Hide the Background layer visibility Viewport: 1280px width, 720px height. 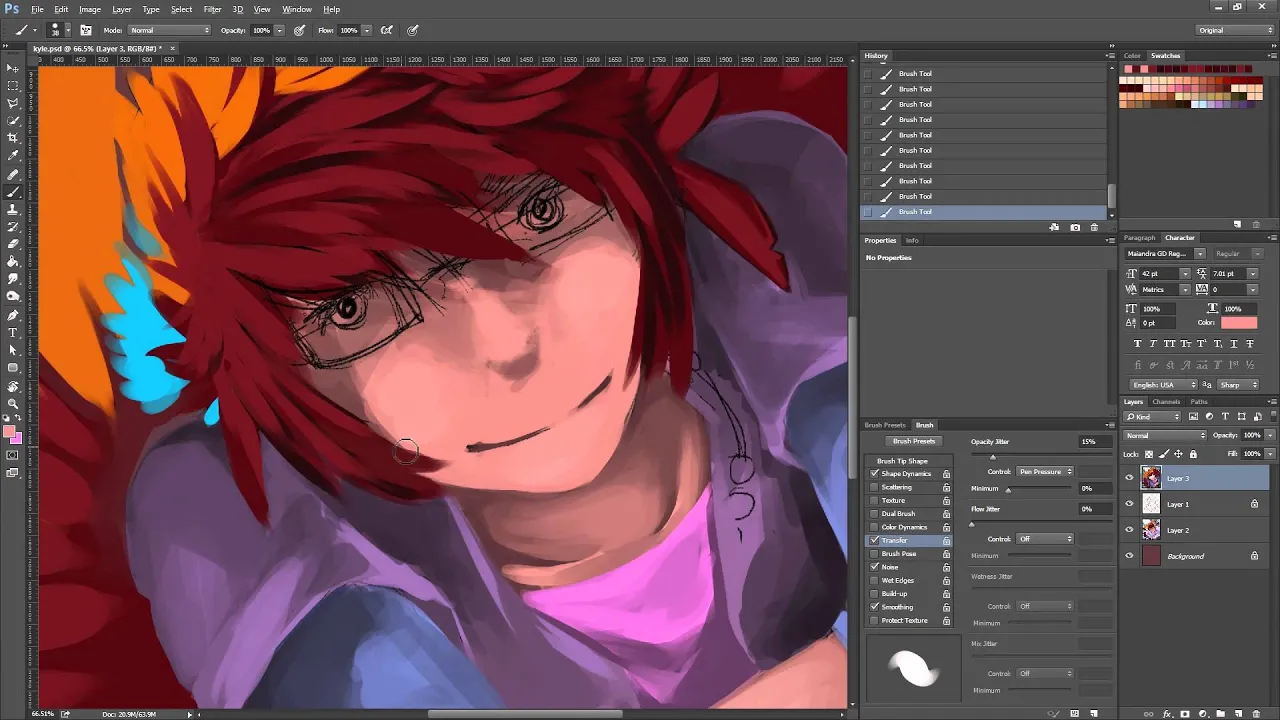pos(1130,556)
